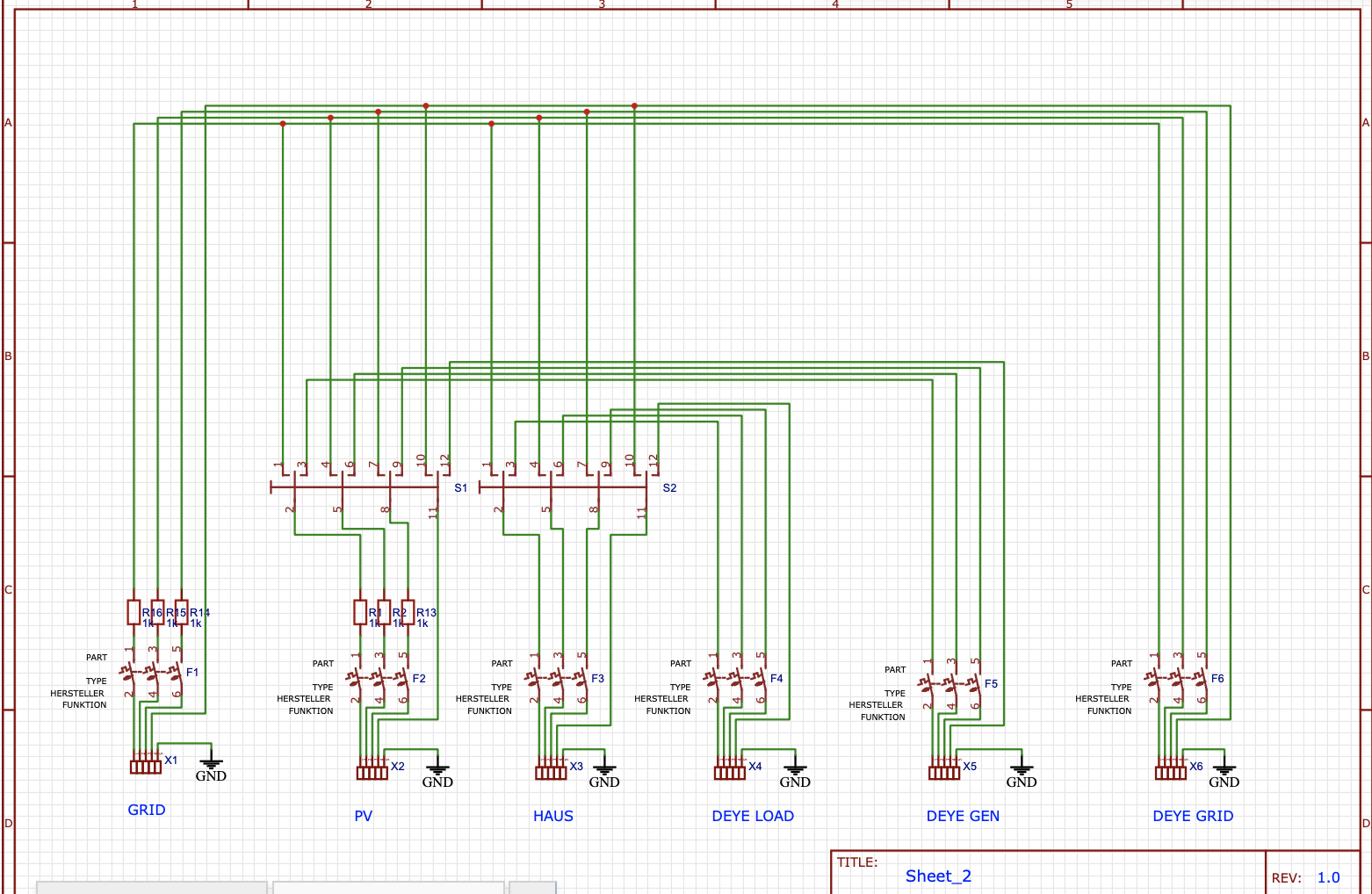
Task: Select connector X1 symbol
Action: 146,766
